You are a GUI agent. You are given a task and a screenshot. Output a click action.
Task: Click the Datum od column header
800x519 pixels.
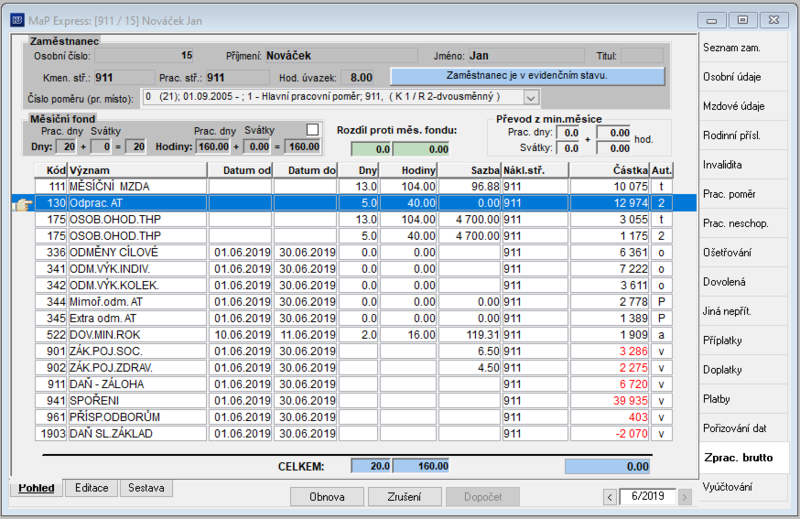(240, 170)
